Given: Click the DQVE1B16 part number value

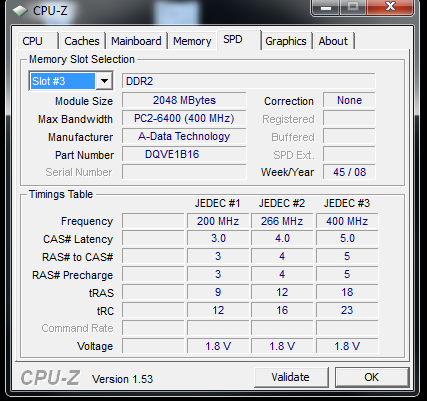Looking at the screenshot, I should coord(184,154).
